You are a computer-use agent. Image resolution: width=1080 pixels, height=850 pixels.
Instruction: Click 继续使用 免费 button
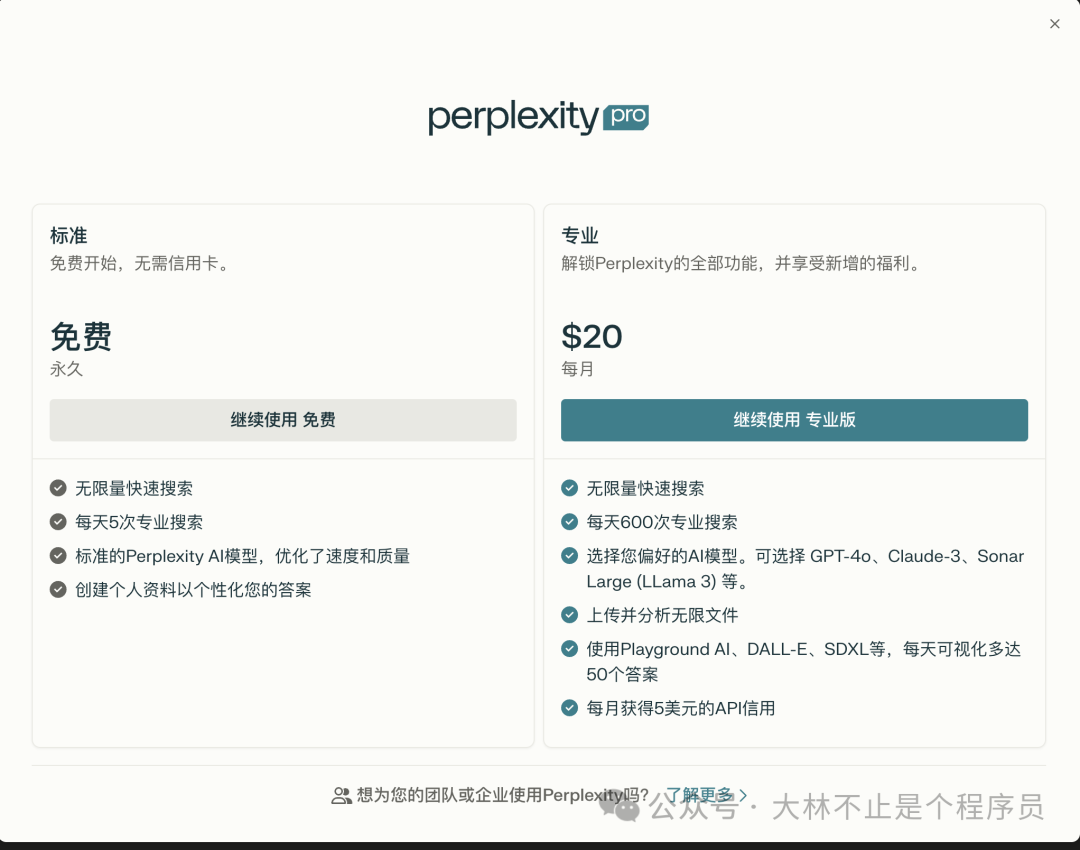[283, 419]
